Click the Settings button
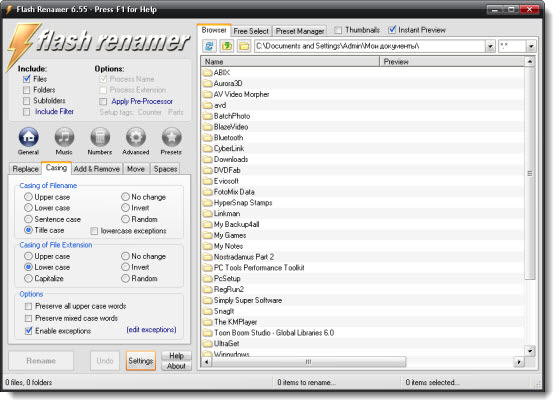 141,361
